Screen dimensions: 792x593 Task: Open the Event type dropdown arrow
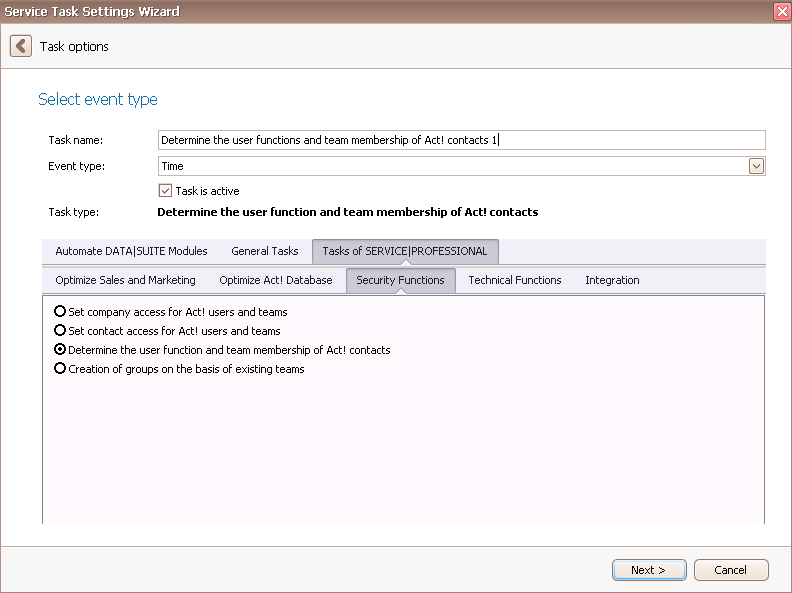coord(756,166)
